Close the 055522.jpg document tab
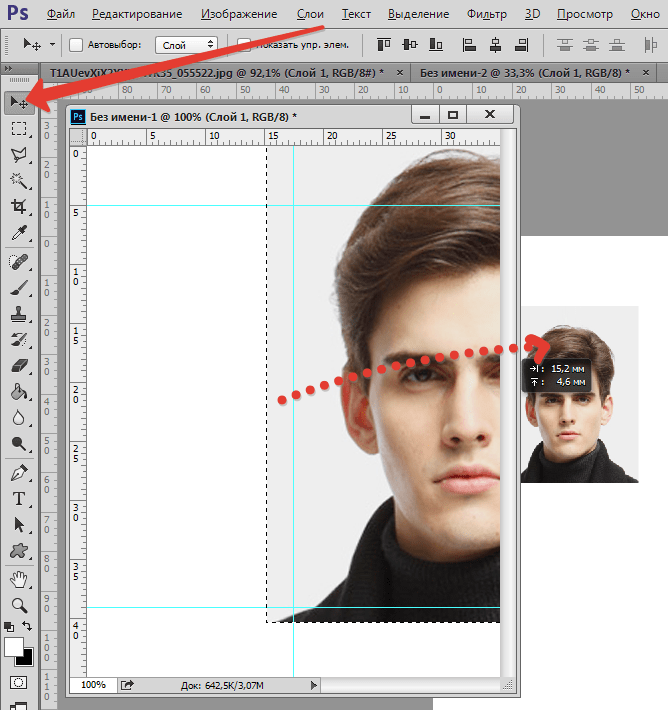 (x=400, y=72)
